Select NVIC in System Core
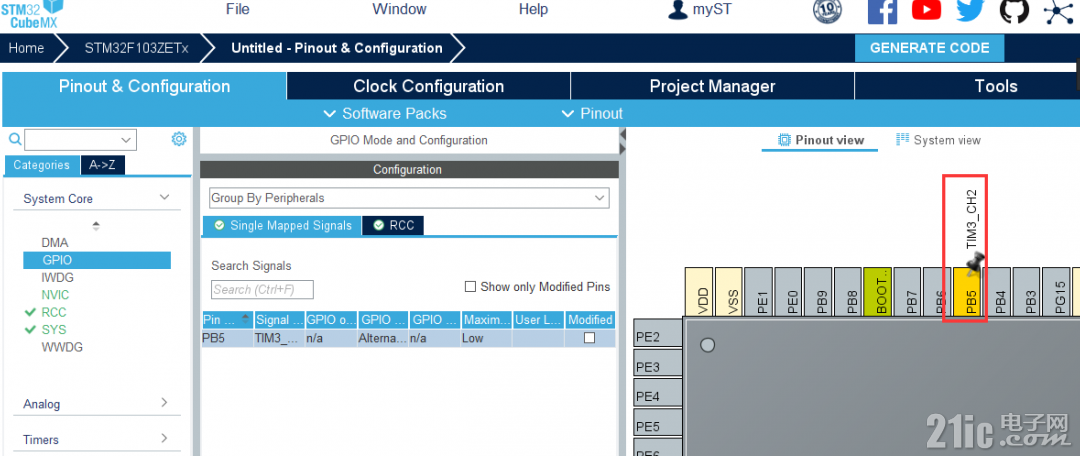1080x456 pixels. point(55,295)
